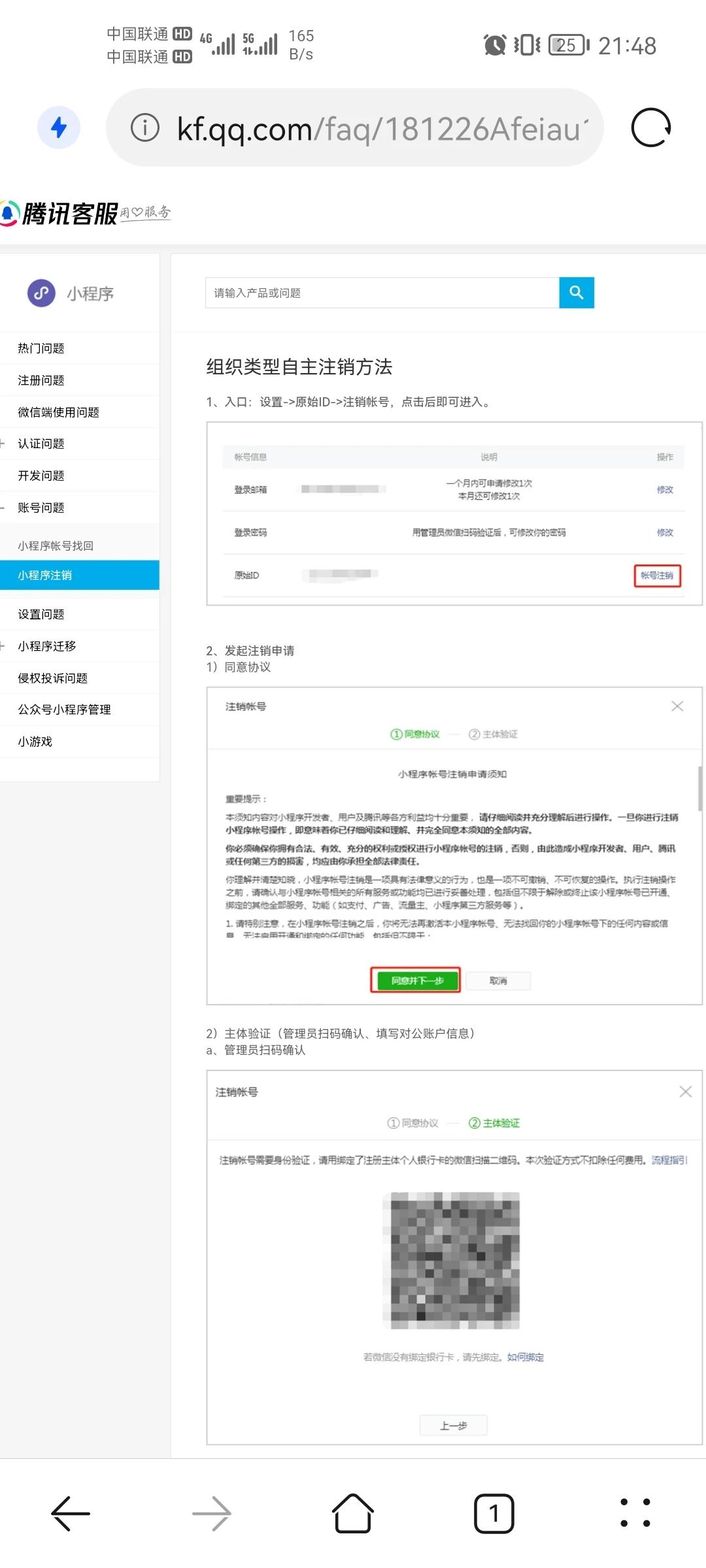Image resolution: width=706 pixels, height=1568 pixels.
Task: Open the browser four-dot menu
Action: (635, 1513)
